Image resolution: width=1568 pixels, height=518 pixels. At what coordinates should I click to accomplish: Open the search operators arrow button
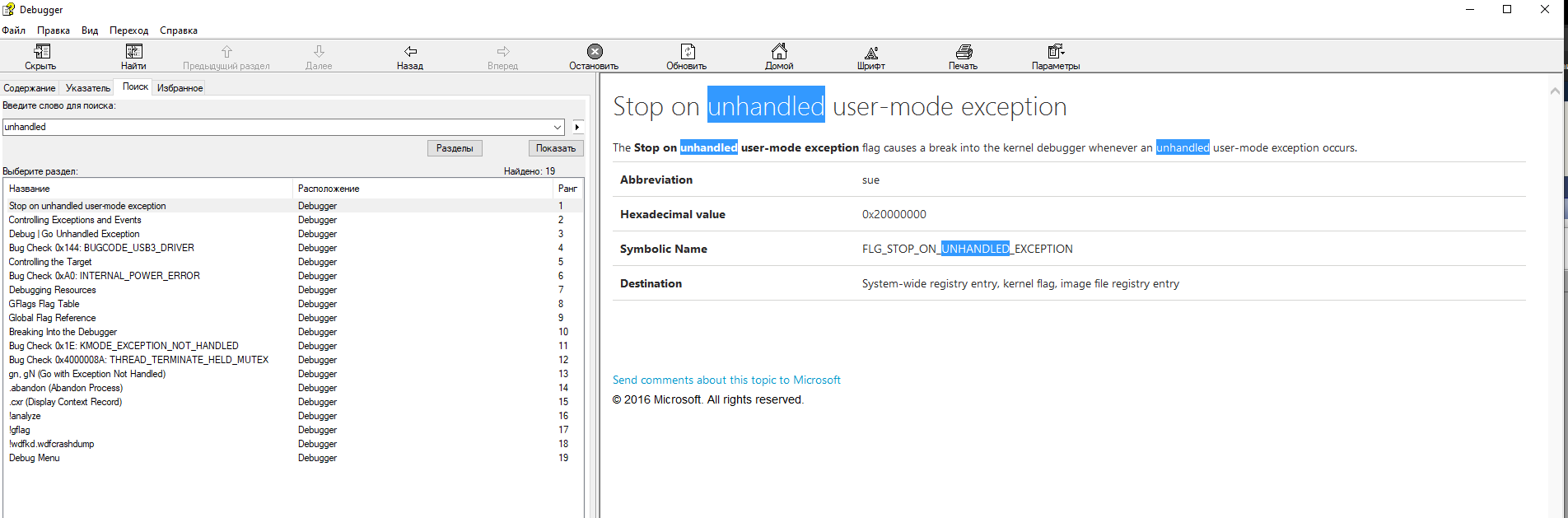tap(577, 127)
